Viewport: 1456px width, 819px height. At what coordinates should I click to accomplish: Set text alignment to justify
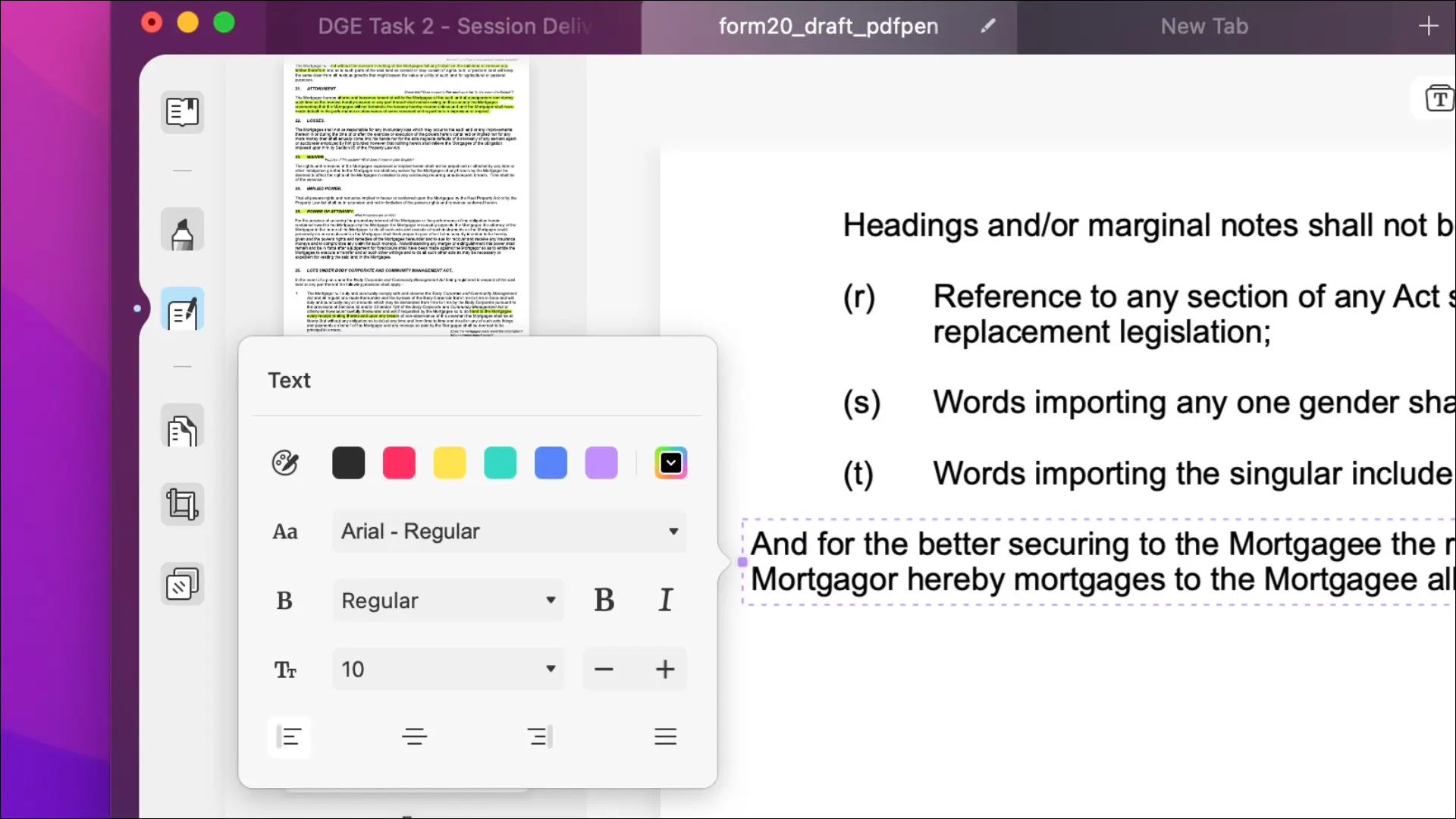click(665, 737)
